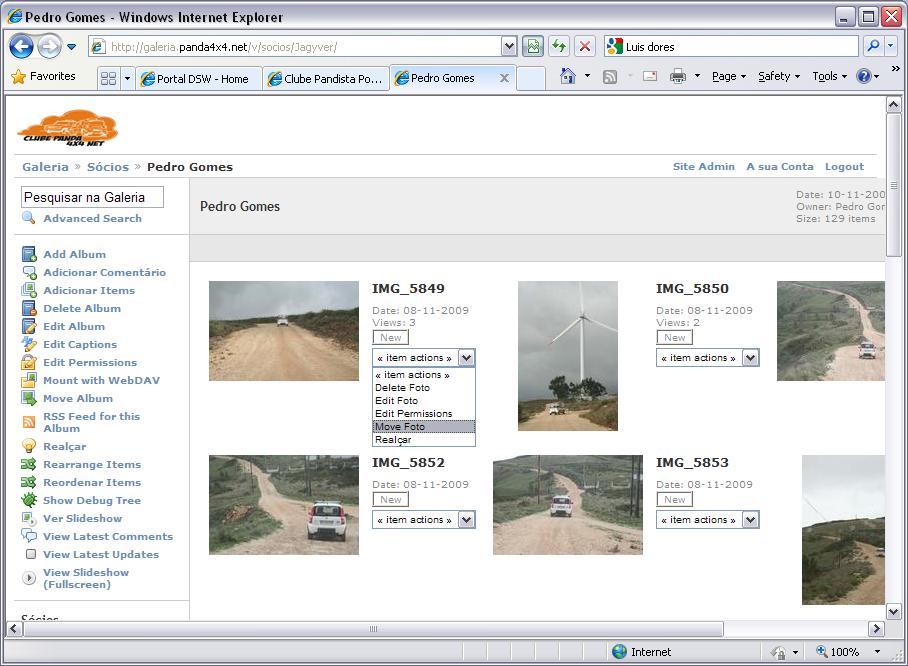Click the Print icon in command bar
Viewport: 908px width, 666px height.
pos(678,76)
